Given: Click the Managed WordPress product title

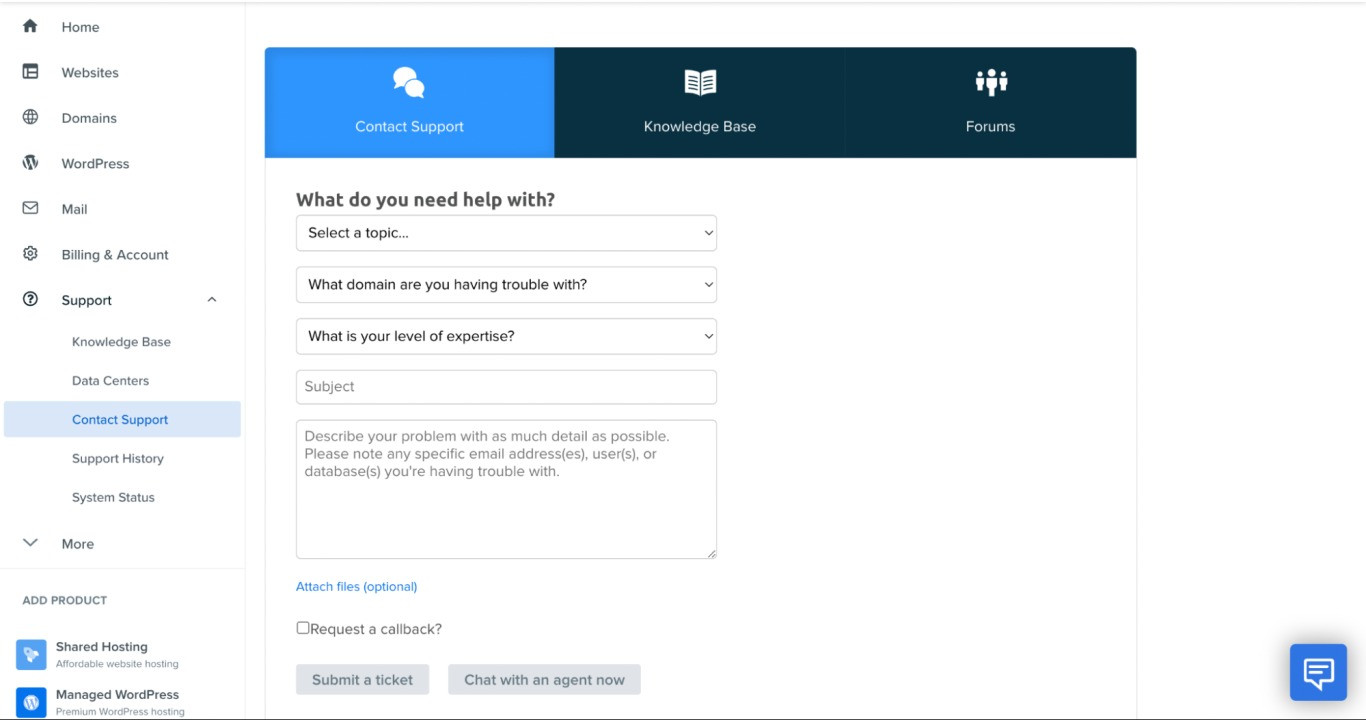Looking at the screenshot, I should 118,694.
